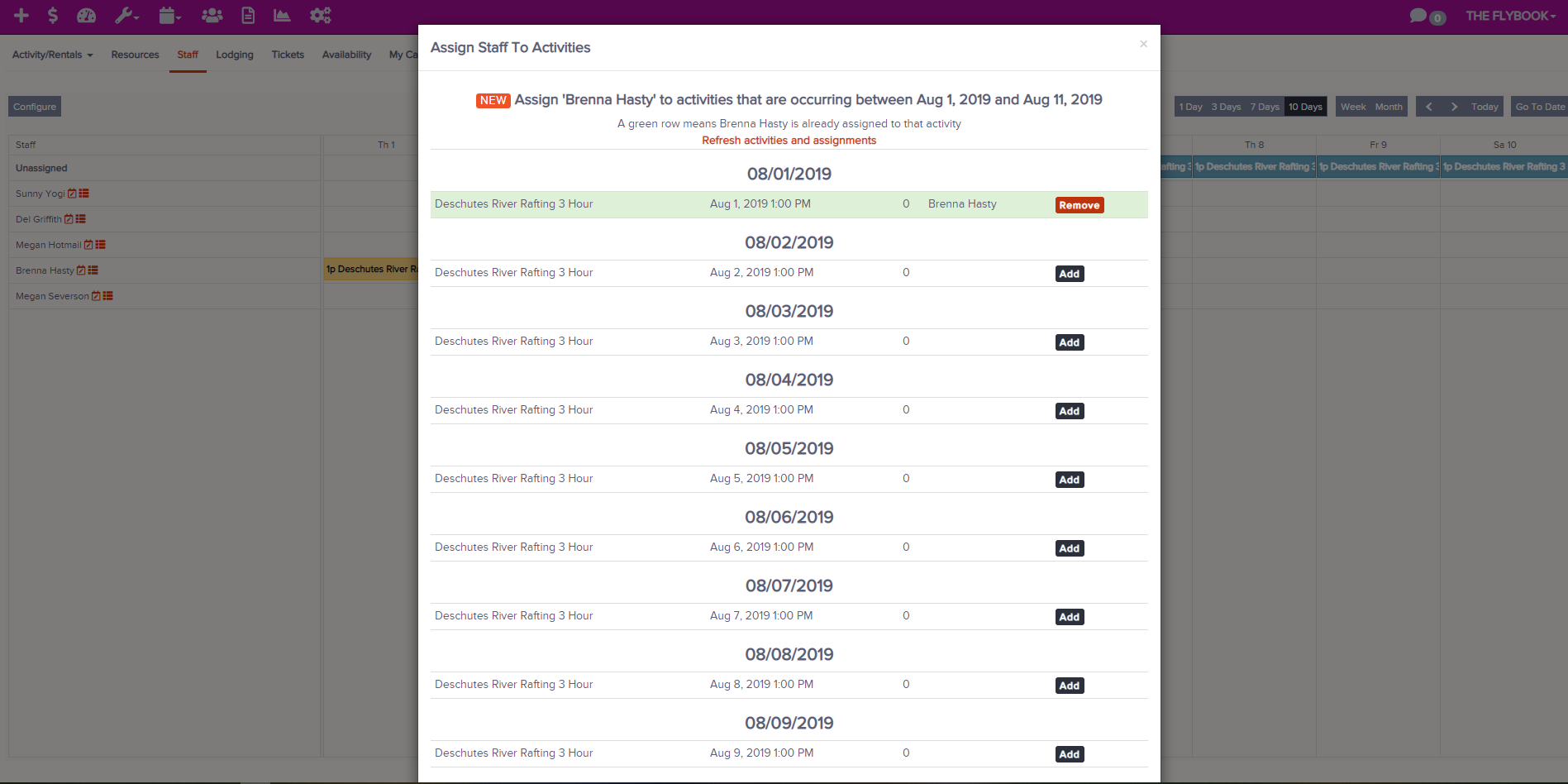Open the gears settings icon
Screen dimensions: 1568x784
coord(320,15)
